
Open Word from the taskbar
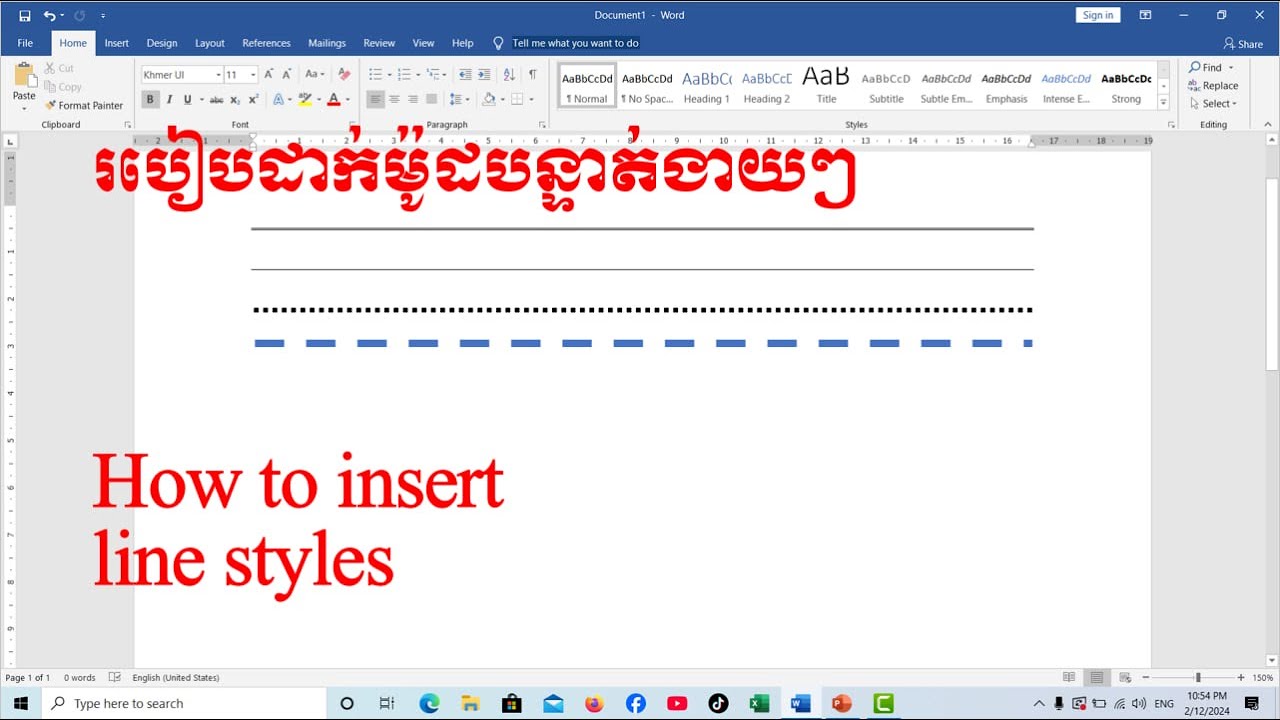800,703
